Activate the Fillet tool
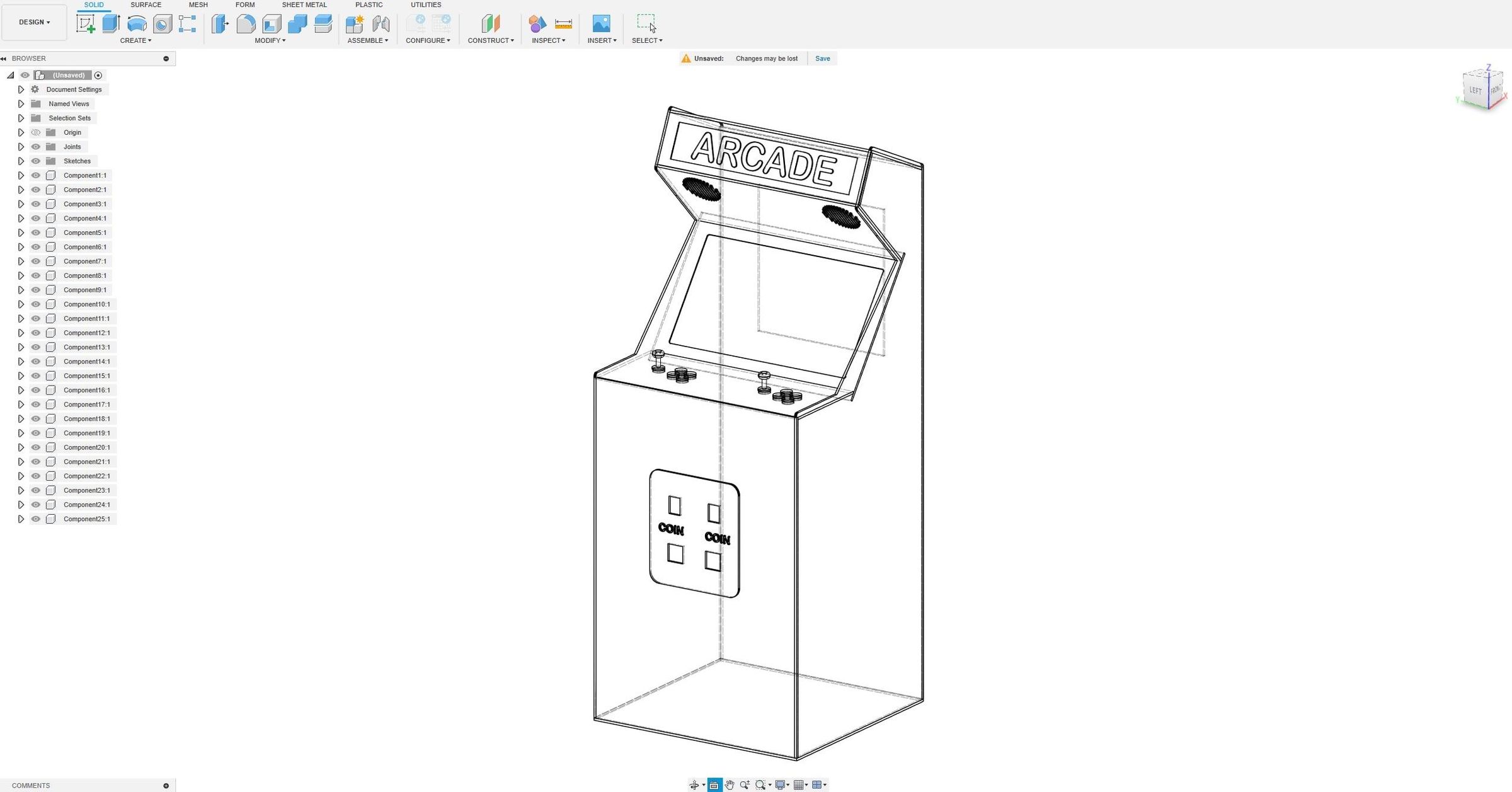Screen dimensions: 1512x792 (x=246, y=23)
